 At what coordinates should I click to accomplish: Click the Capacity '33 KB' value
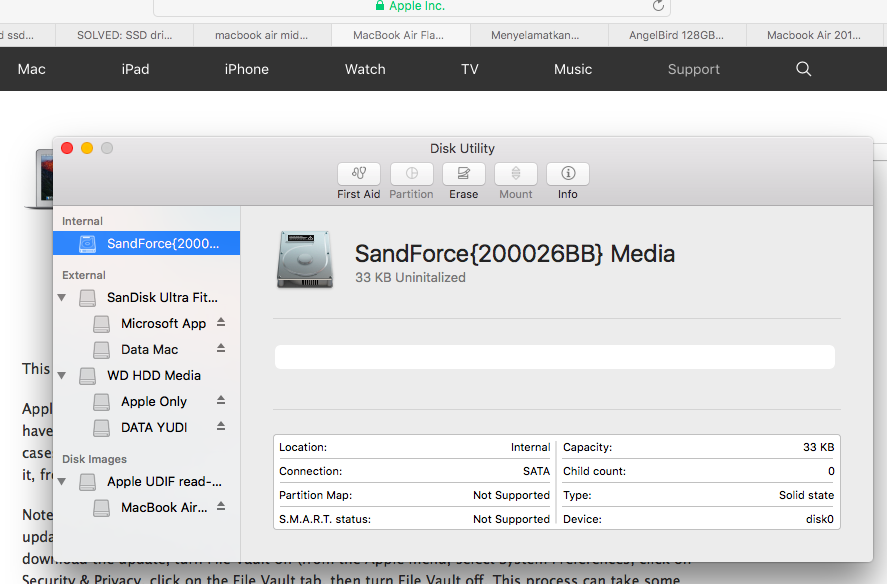(819, 447)
